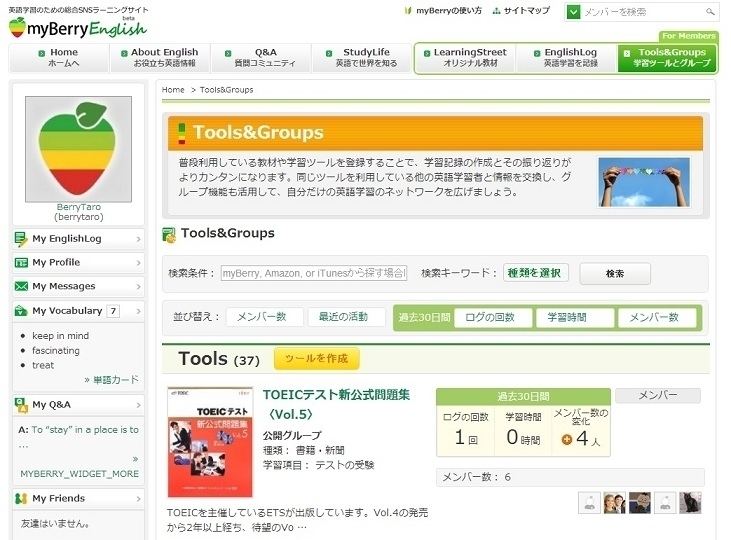The height and width of the screenshot is (540, 731).
Task: Click Home in the breadcrumb
Action: [173, 90]
